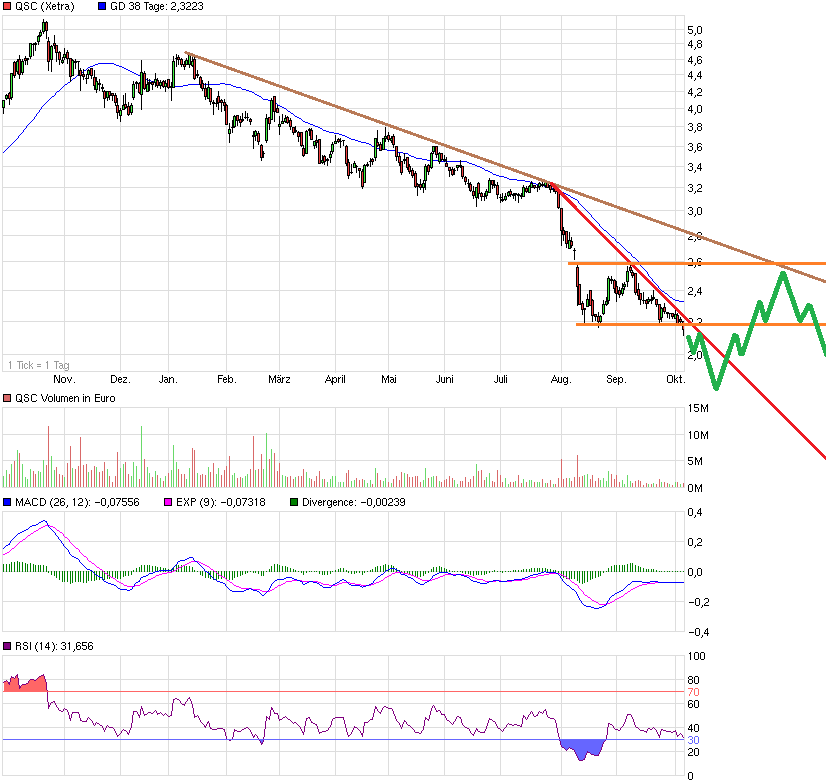
Task: Click the 'Feb.' month axis label
Action: coord(227,379)
